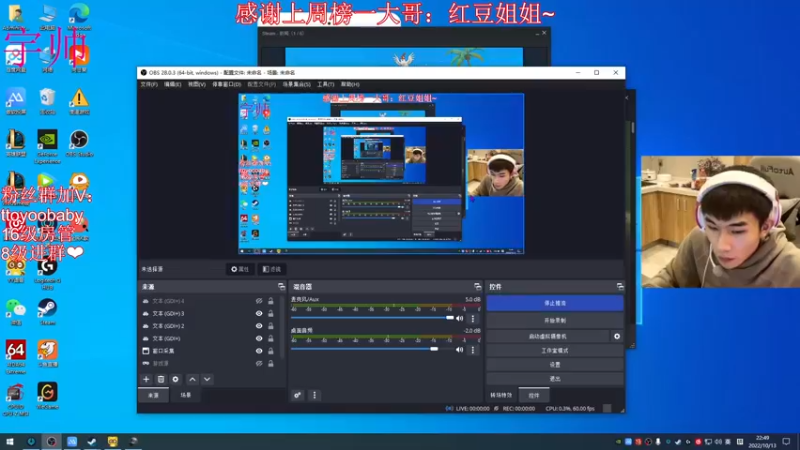
Task: Open advanced audio properties gears icon
Action: pyautogui.click(x=297, y=395)
